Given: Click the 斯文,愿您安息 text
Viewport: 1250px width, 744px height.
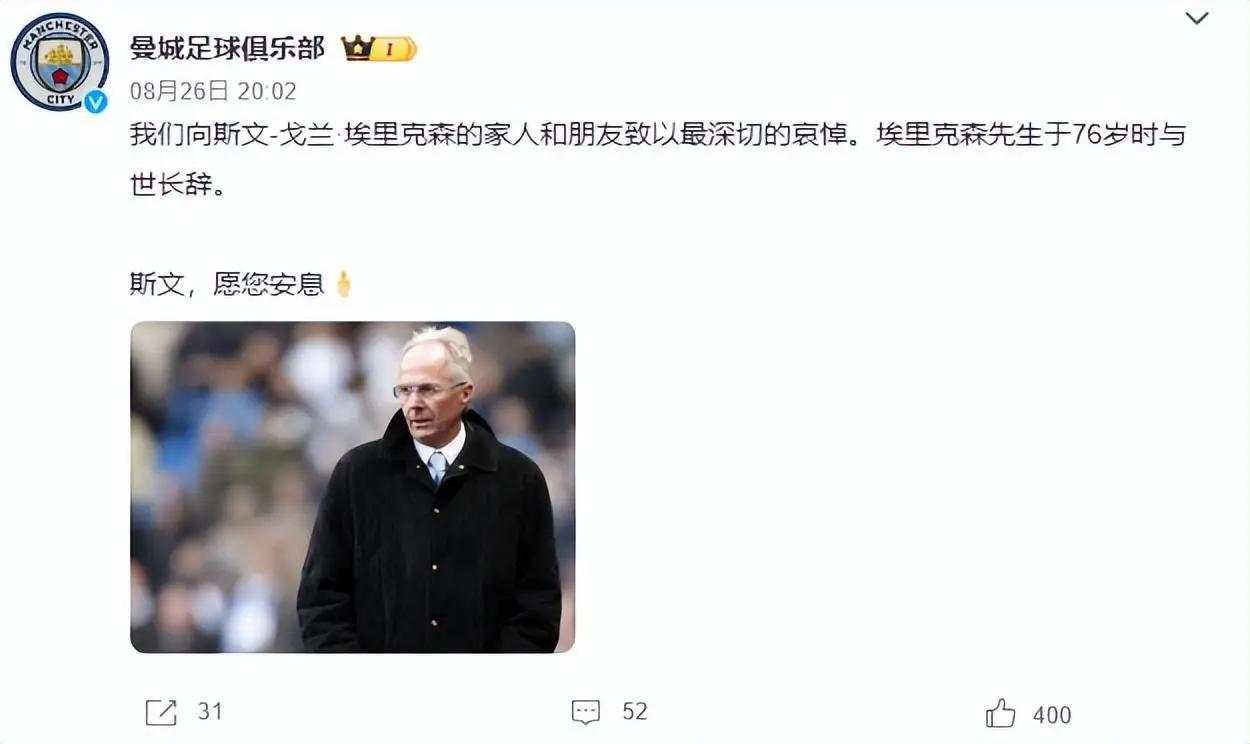Looking at the screenshot, I should (x=227, y=284).
